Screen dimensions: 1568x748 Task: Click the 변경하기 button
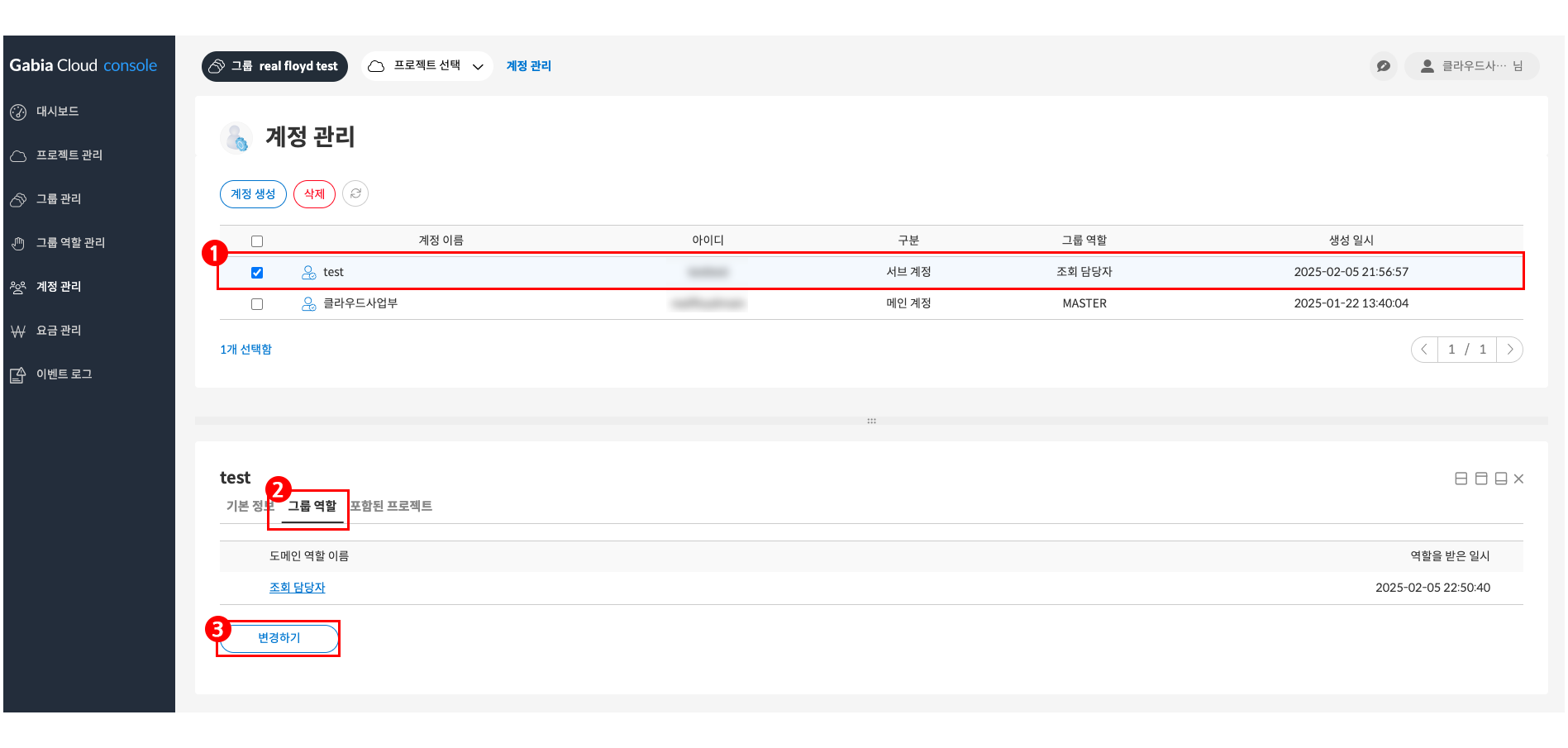[x=279, y=638]
